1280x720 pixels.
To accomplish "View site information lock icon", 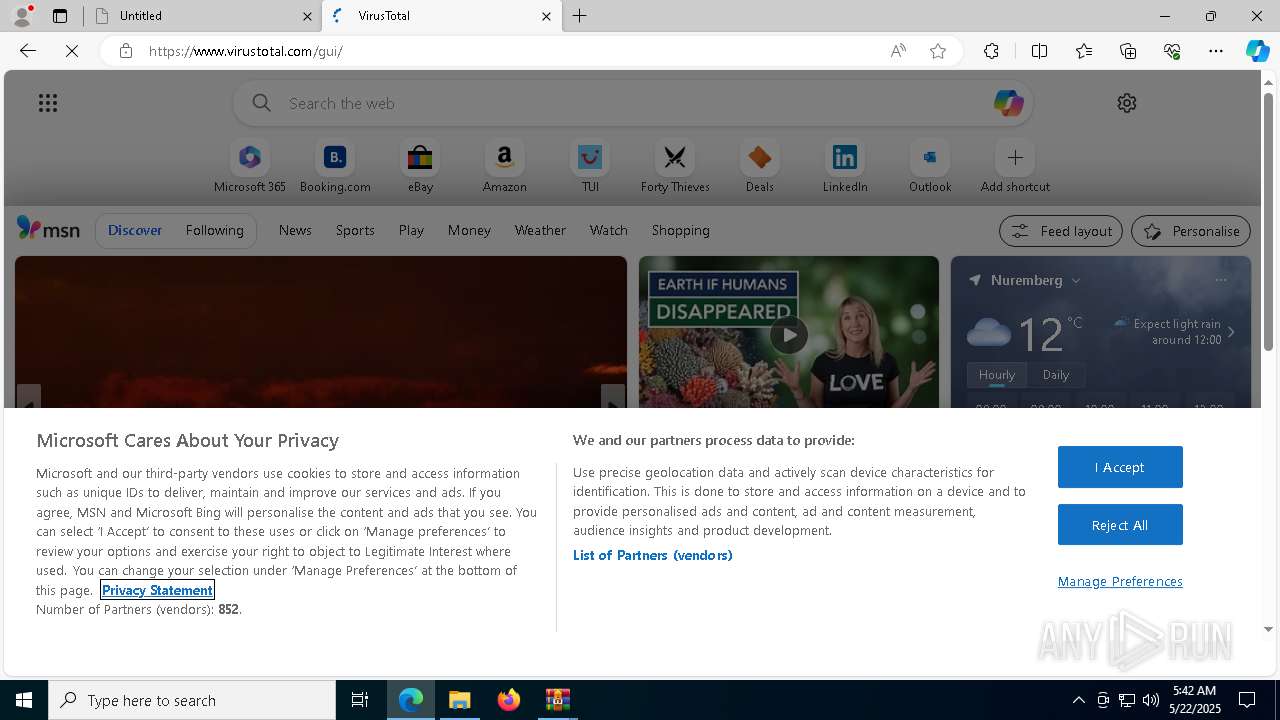I will pyautogui.click(x=125, y=51).
